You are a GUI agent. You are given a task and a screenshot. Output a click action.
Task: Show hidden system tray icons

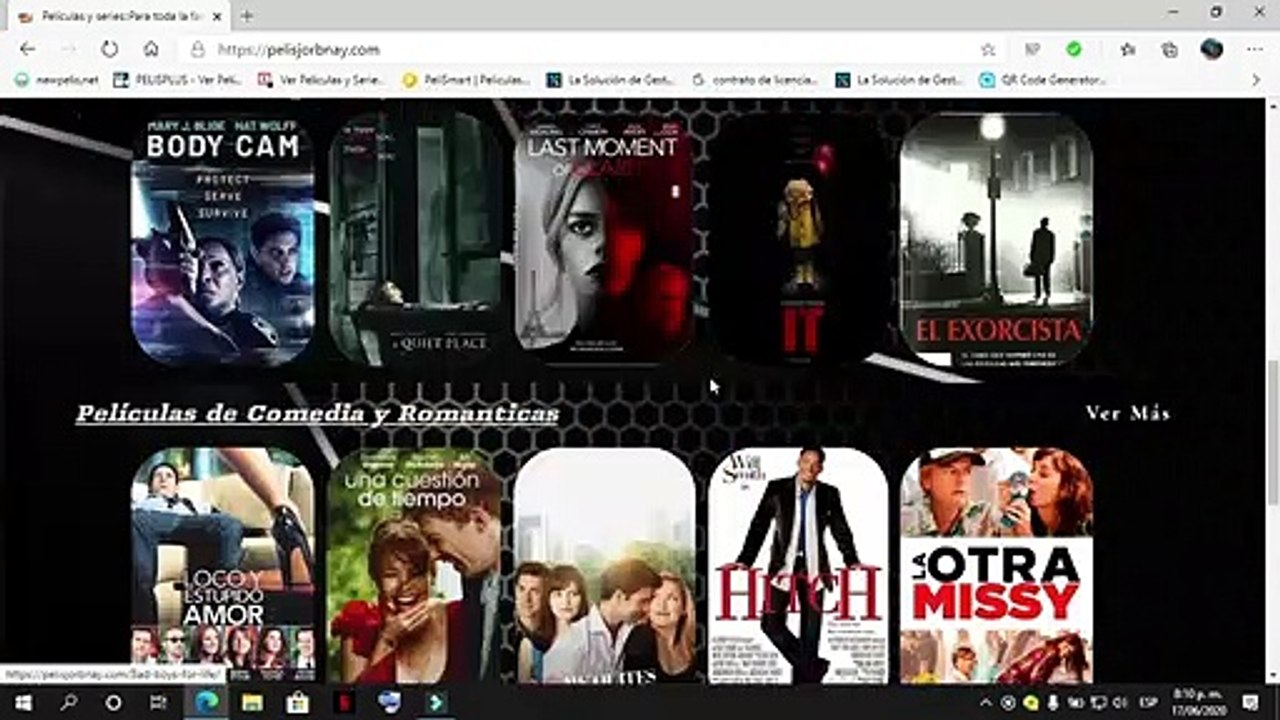click(986, 702)
